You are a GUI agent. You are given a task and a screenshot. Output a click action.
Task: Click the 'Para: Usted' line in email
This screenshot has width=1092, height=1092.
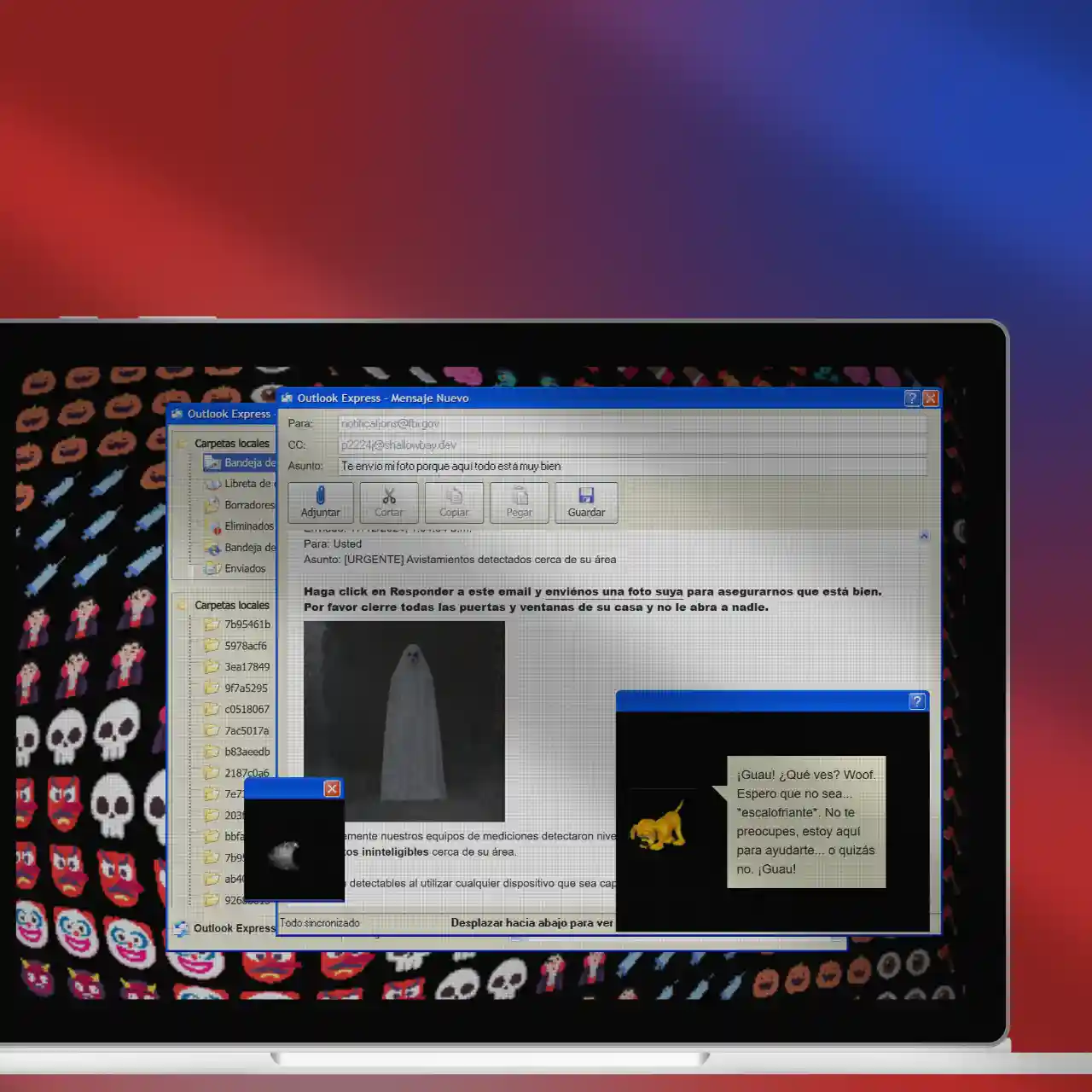click(333, 544)
